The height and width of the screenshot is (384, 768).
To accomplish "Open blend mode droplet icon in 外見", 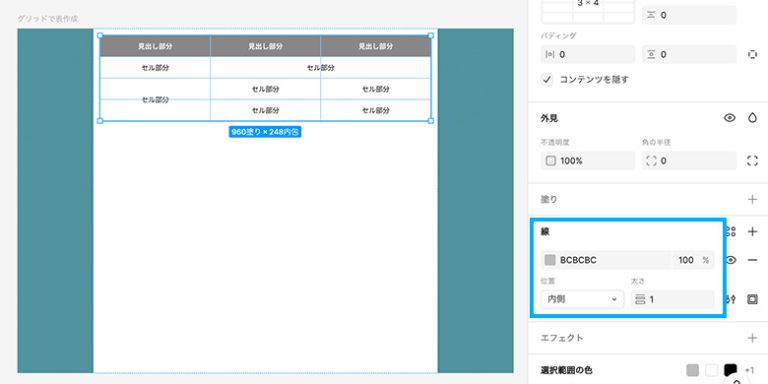I will coord(752,118).
